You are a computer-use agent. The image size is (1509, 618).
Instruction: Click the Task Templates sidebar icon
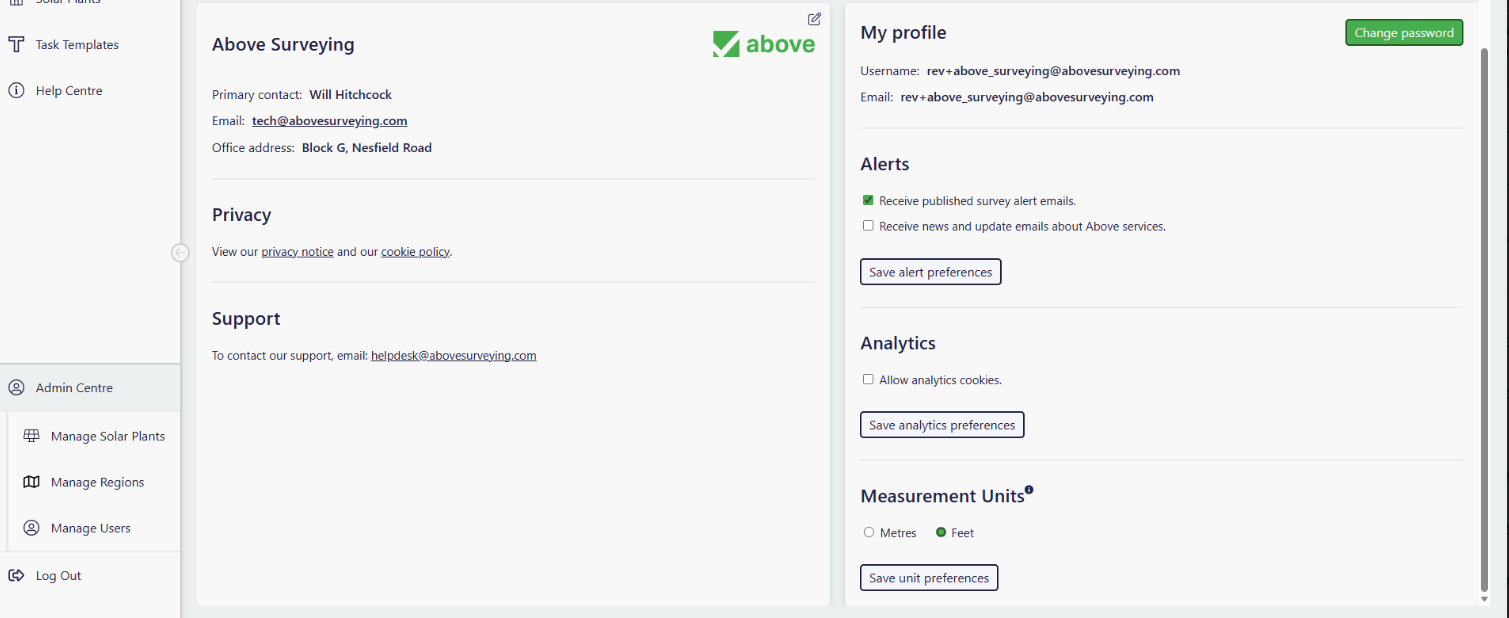pos(16,45)
